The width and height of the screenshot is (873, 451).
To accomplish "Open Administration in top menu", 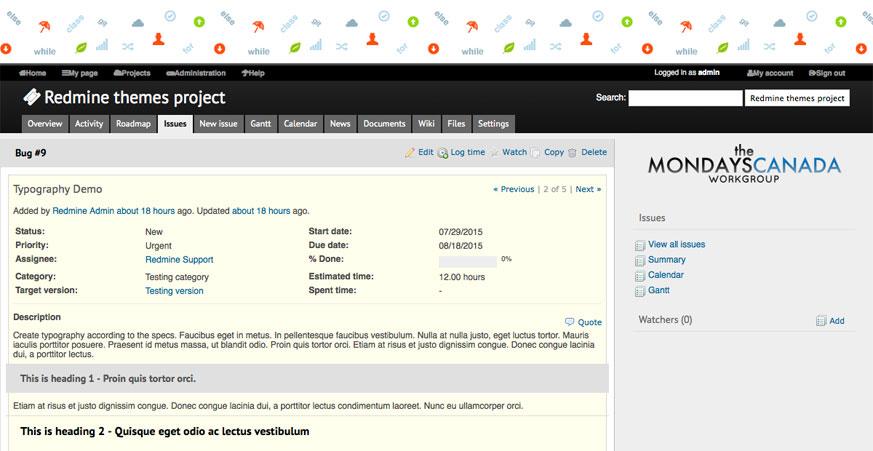I will (x=196, y=73).
